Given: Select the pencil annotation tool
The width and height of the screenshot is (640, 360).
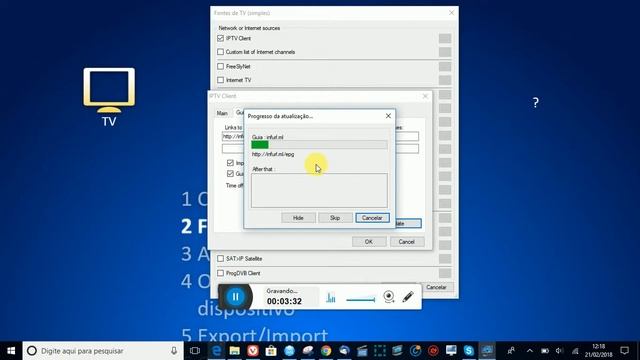Looking at the screenshot, I should [408, 297].
